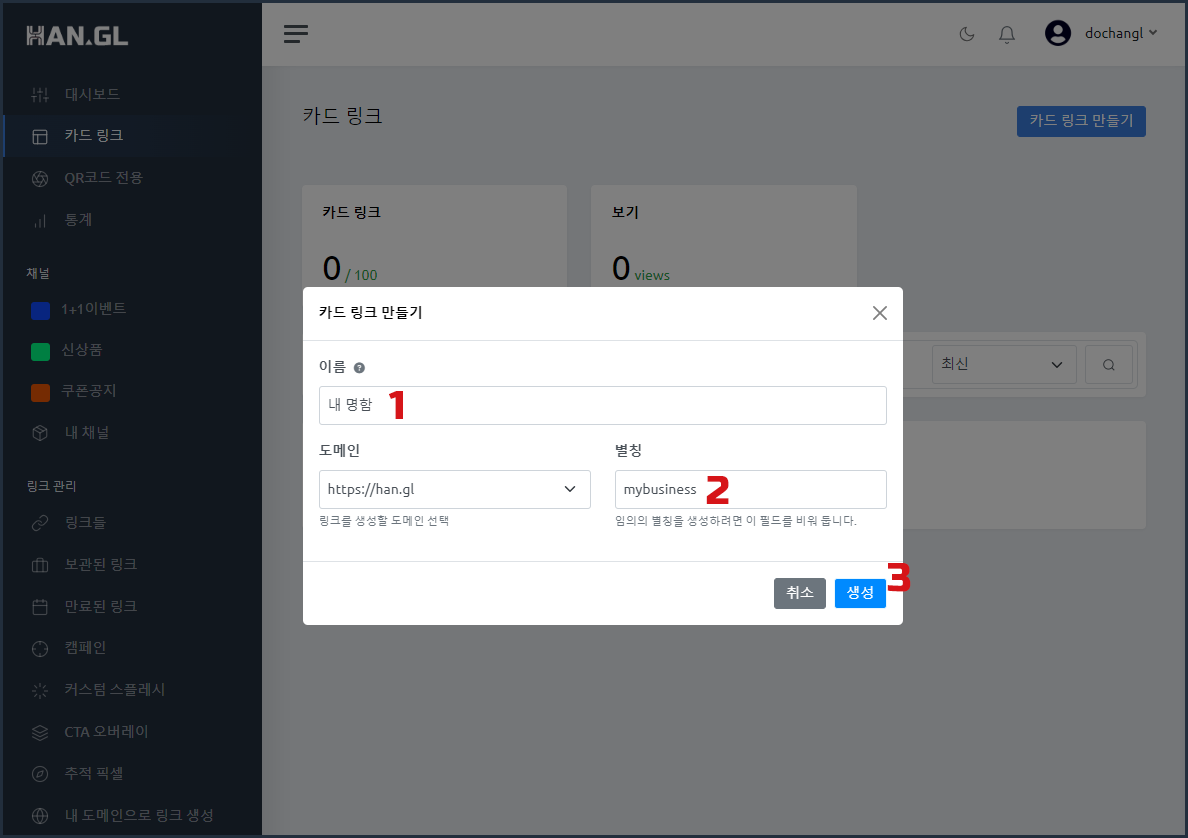Click the 카드 링크 만들기 page button

coord(1080,121)
